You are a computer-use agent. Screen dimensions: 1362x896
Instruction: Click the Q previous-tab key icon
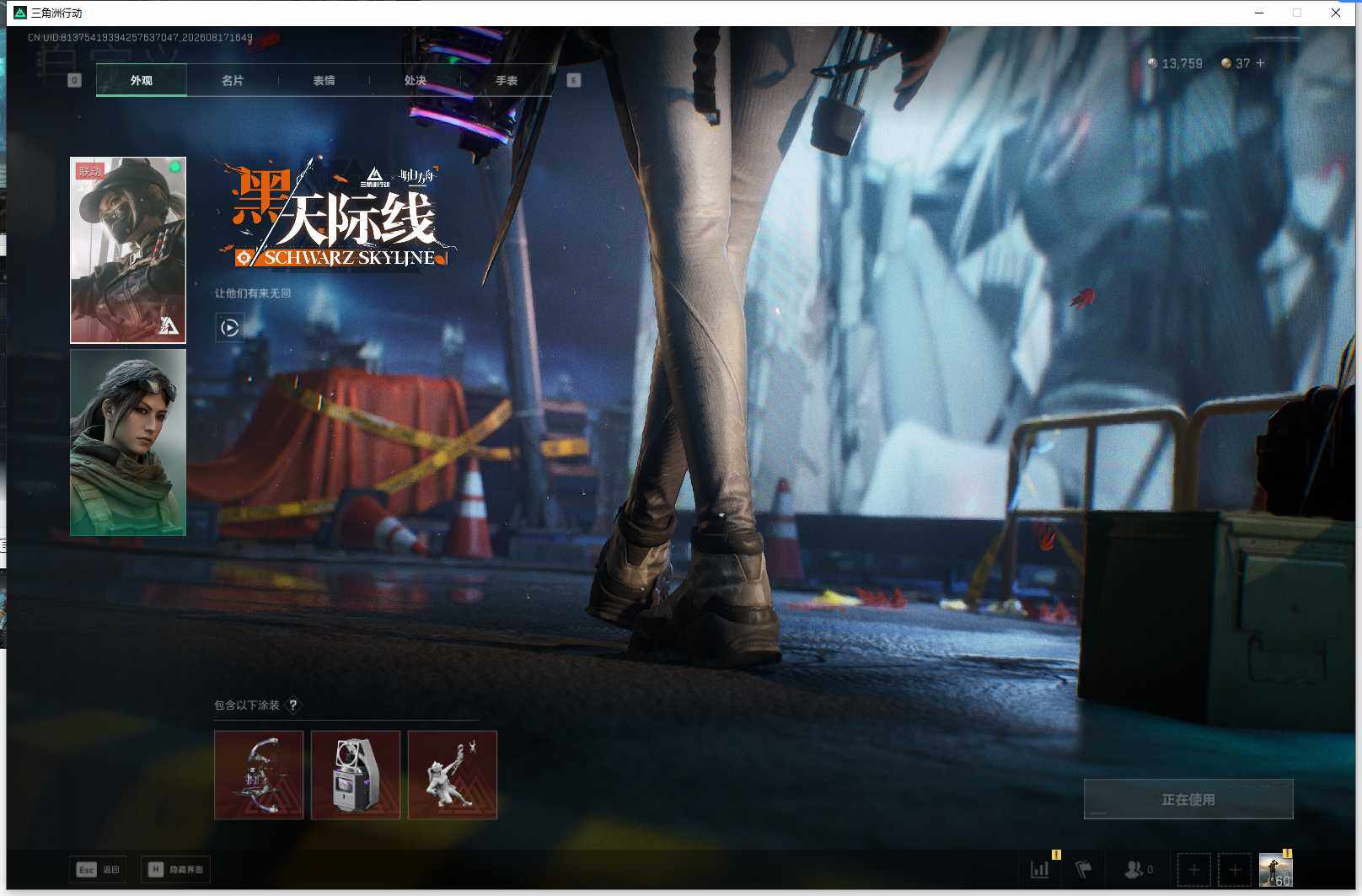(74, 80)
